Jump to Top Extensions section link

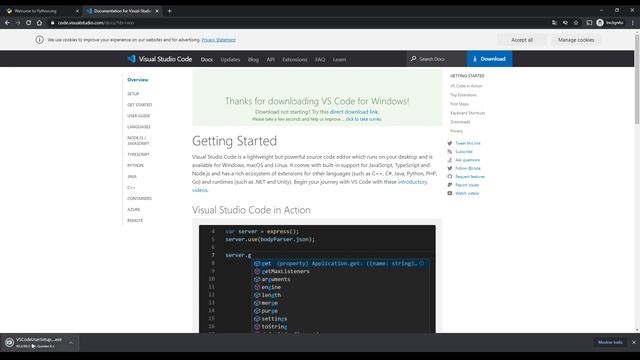(x=463, y=95)
